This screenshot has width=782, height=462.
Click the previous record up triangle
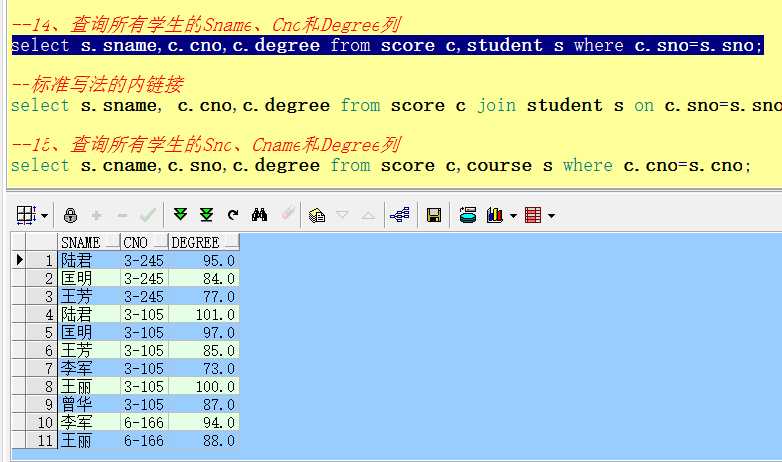point(368,216)
